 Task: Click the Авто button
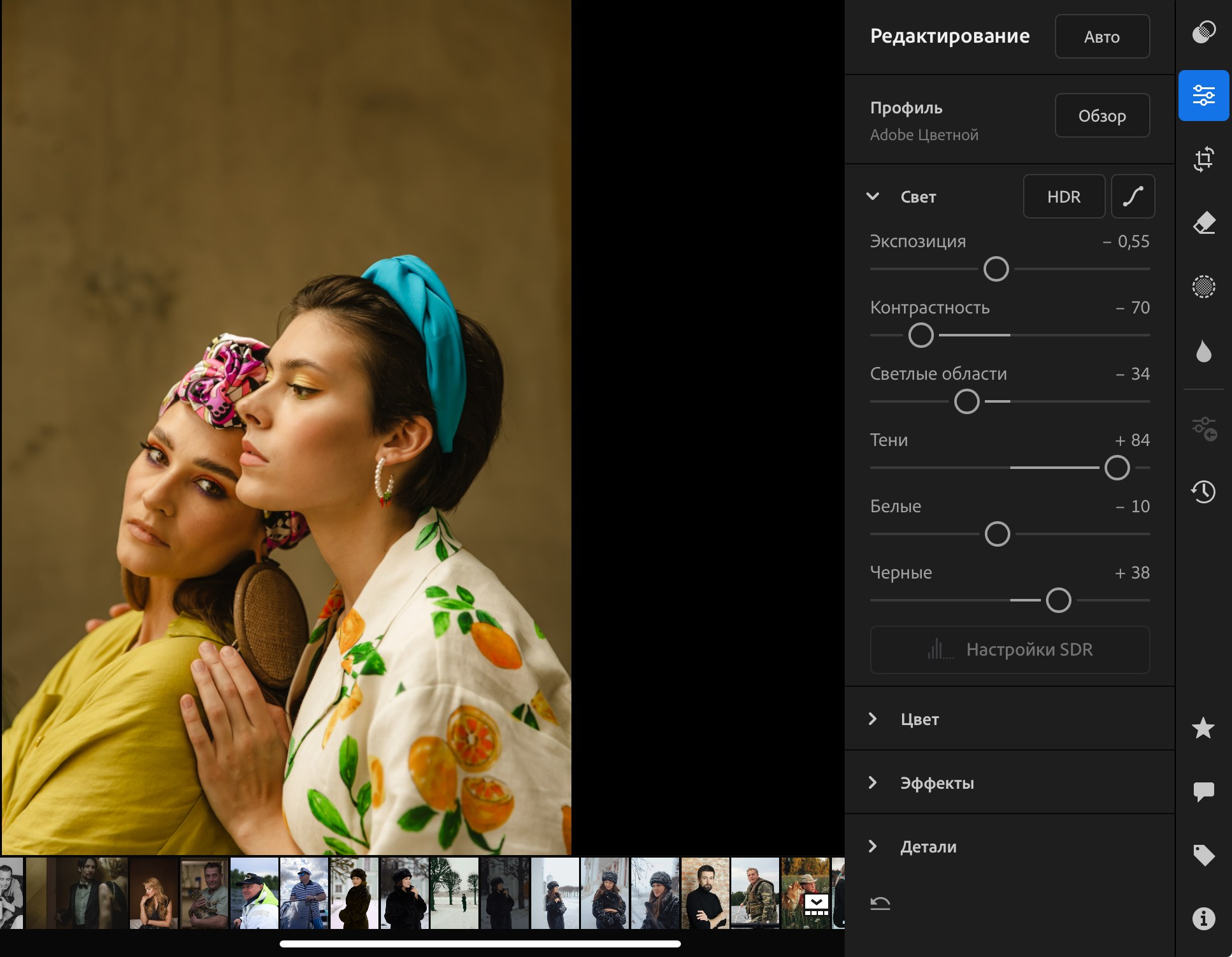coord(1101,37)
